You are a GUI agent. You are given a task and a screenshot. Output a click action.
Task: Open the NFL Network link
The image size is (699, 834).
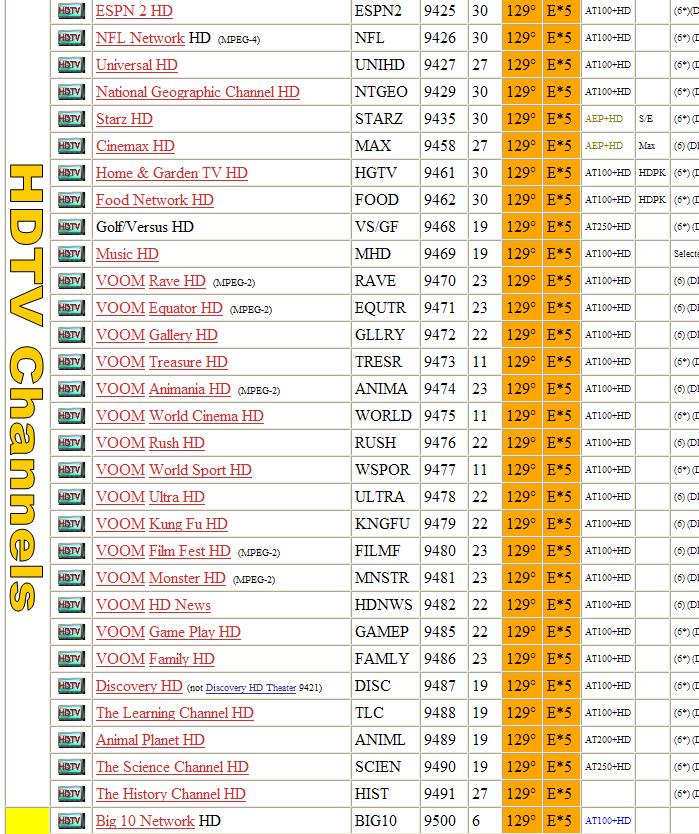click(x=140, y=38)
